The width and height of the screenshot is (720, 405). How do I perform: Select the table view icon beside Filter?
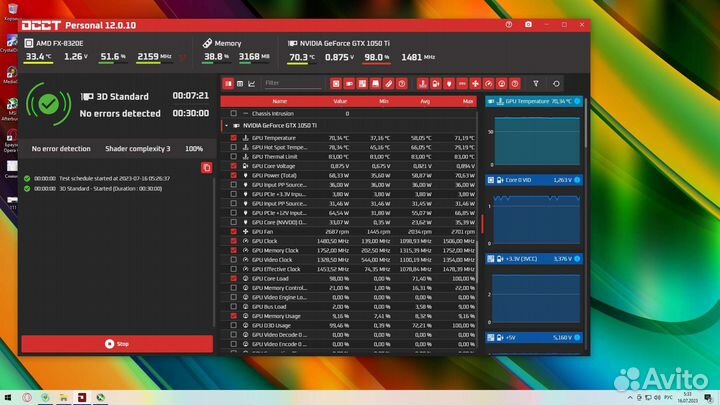pos(239,84)
